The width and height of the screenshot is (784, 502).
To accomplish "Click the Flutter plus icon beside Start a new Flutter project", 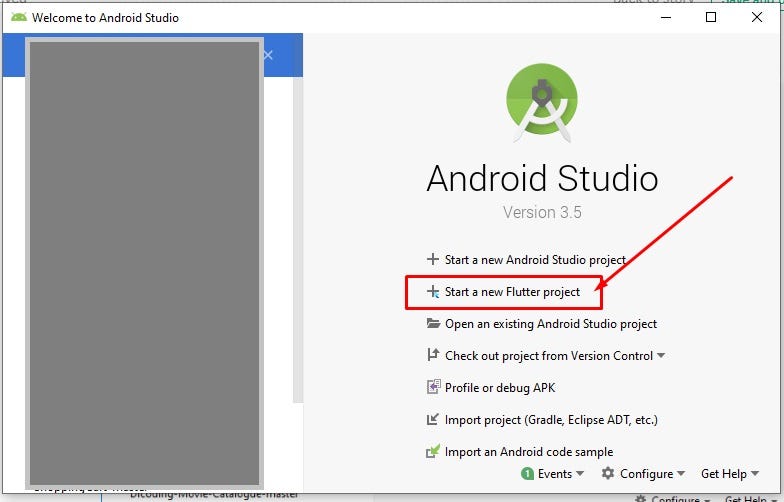I will pos(433,292).
